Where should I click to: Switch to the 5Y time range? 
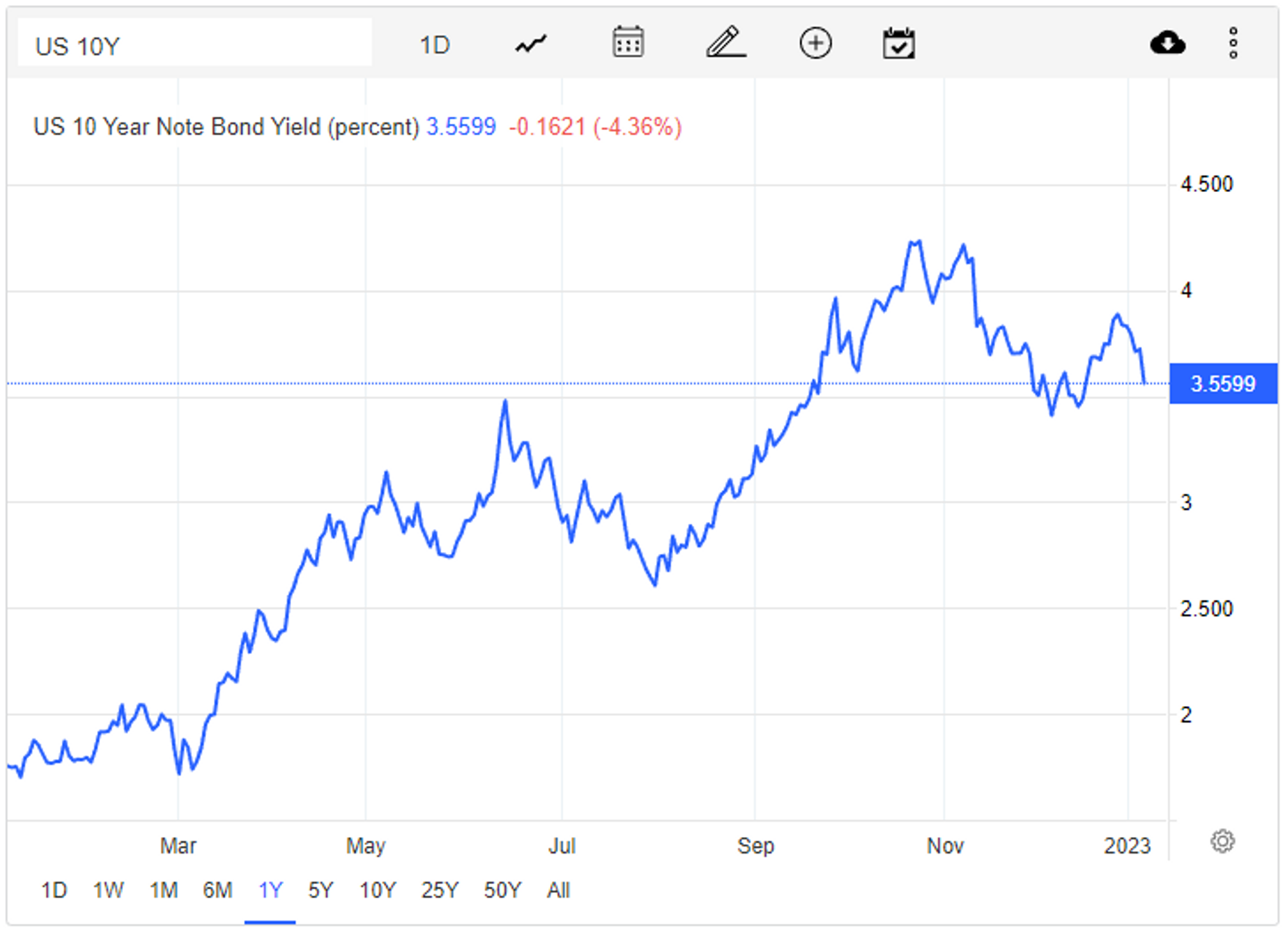(321, 890)
